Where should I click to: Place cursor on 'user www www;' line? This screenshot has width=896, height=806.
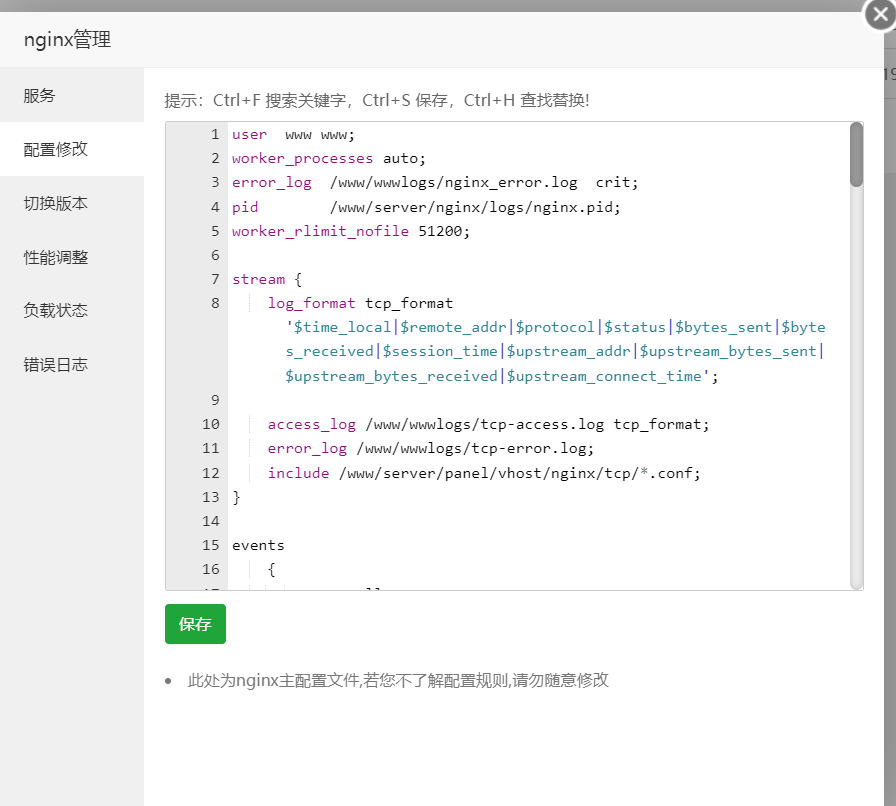(293, 134)
